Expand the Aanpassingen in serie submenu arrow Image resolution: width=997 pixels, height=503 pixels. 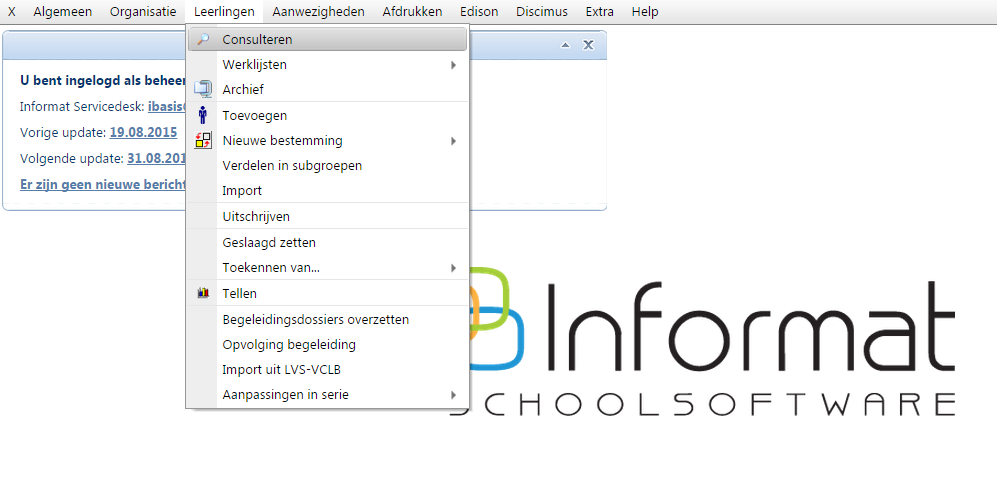coord(453,395)
